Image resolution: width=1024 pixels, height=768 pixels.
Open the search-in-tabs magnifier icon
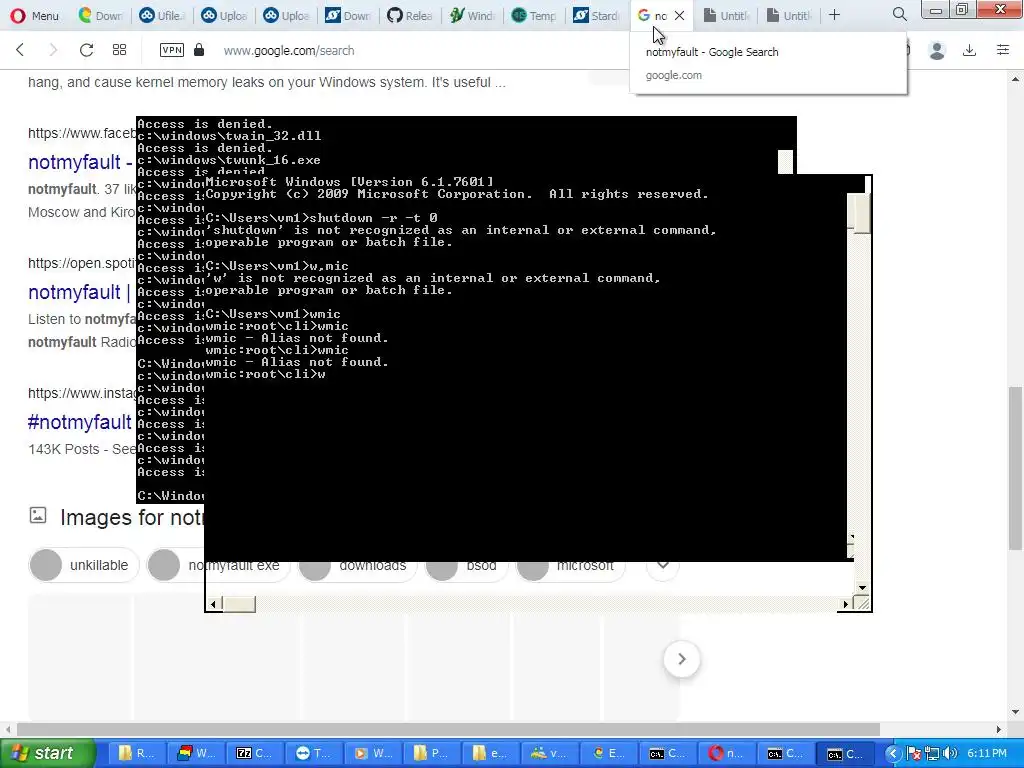click(x=899, y=14)
